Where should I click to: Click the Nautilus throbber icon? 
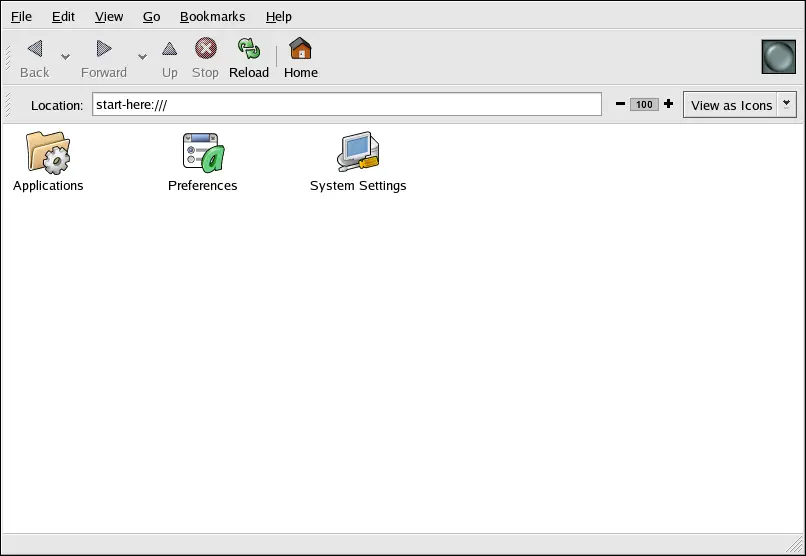tap(778, 57)
